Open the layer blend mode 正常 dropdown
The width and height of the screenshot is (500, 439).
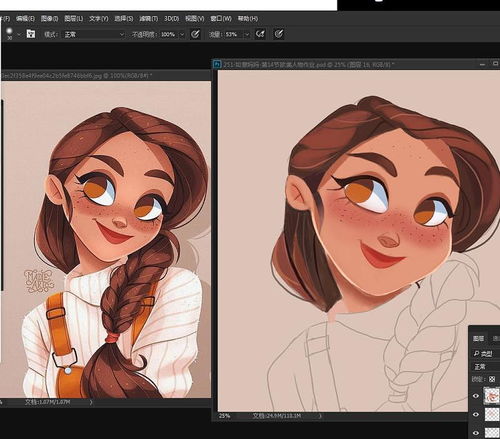486,367
